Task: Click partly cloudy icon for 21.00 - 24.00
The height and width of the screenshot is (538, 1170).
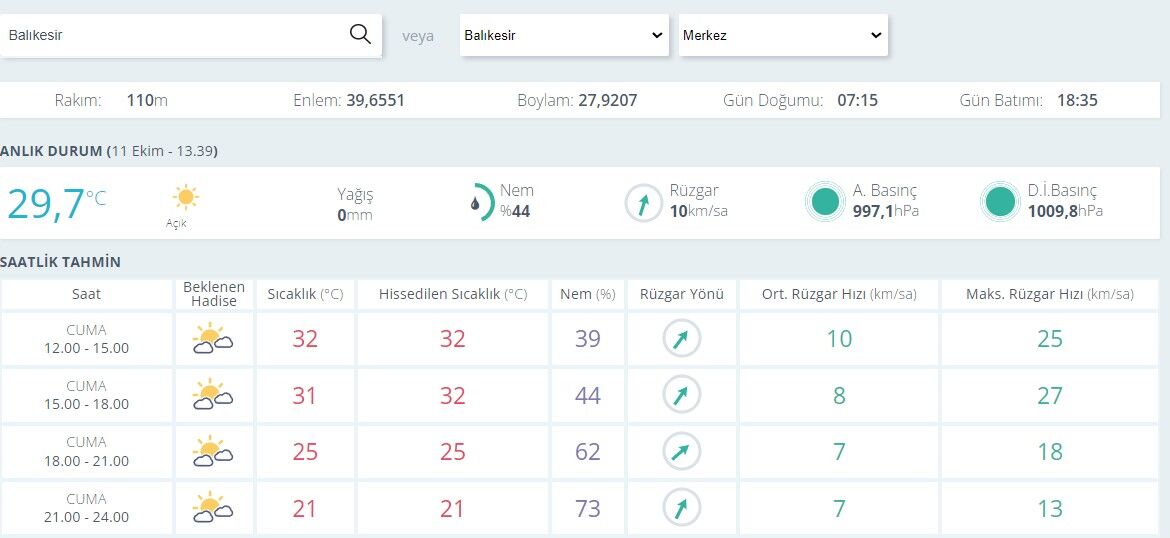Action: pyautogui.click(x=213, y=507)
